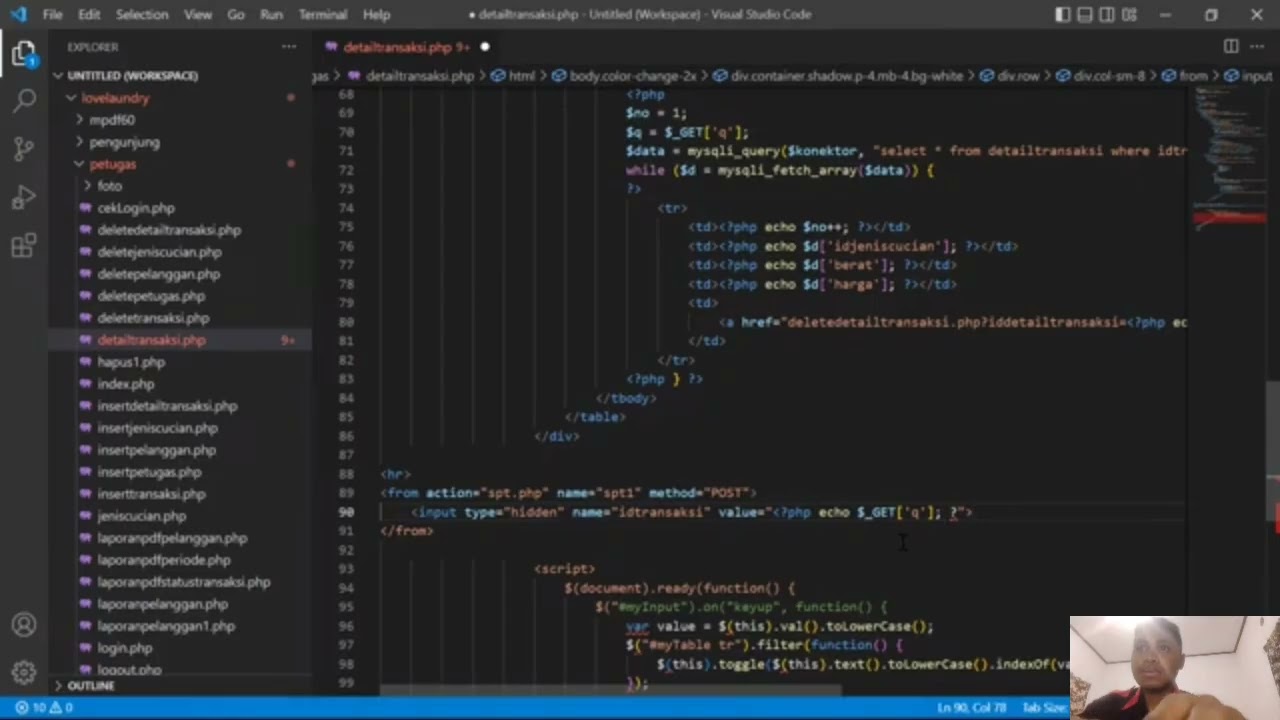Open the Run menu

[270, 15]
